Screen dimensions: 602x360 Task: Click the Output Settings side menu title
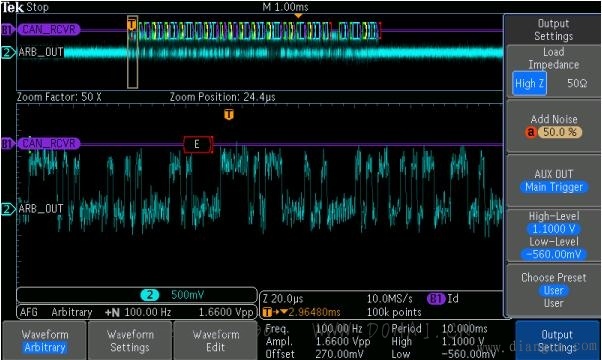click(x=553, y=30)
